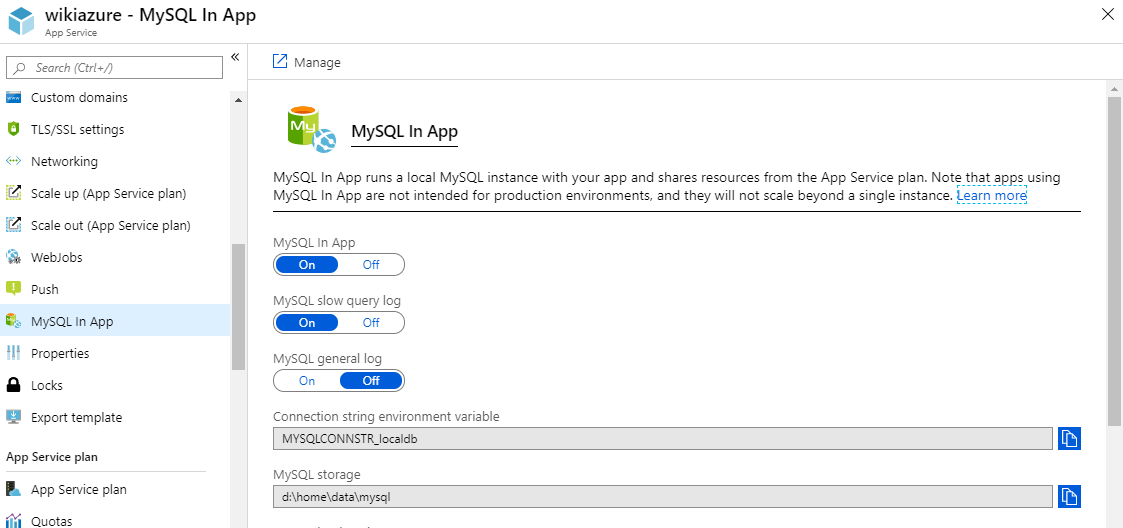Click the search magnifier icon

click(20, 68)
